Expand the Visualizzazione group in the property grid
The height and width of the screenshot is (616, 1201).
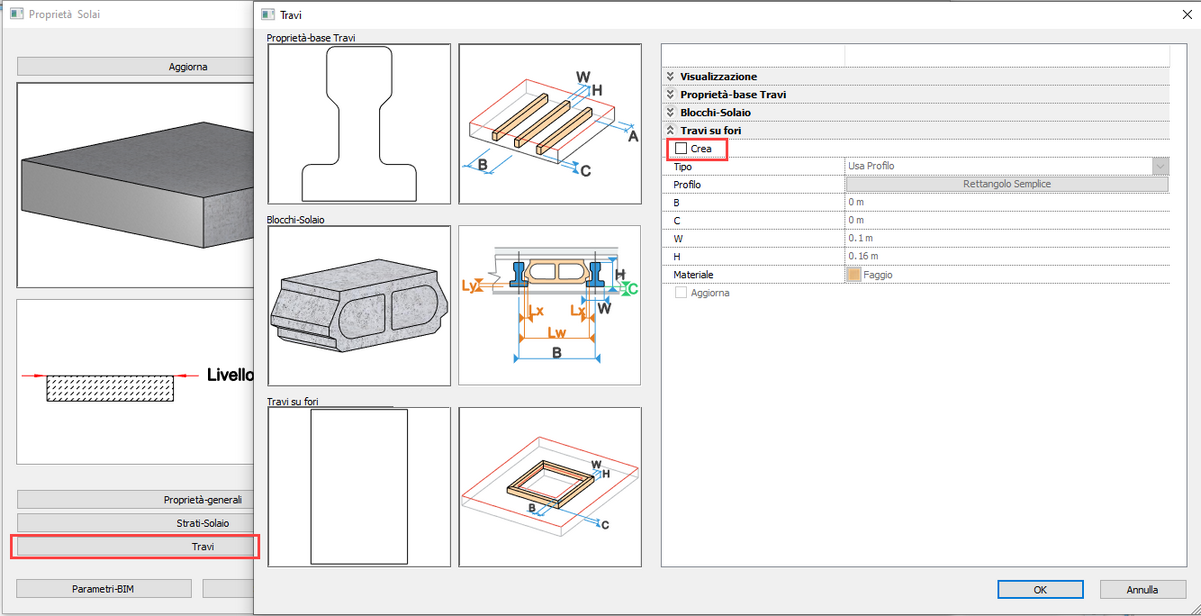tap(670, 77)
